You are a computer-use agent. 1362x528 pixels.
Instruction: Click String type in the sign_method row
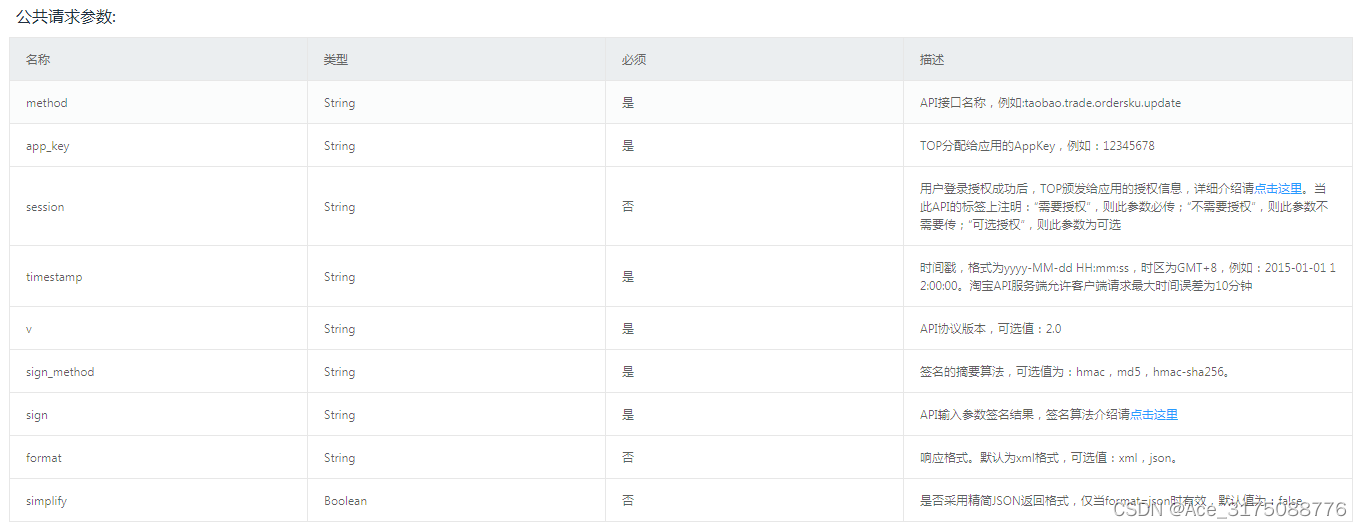(x=339, y=372)
